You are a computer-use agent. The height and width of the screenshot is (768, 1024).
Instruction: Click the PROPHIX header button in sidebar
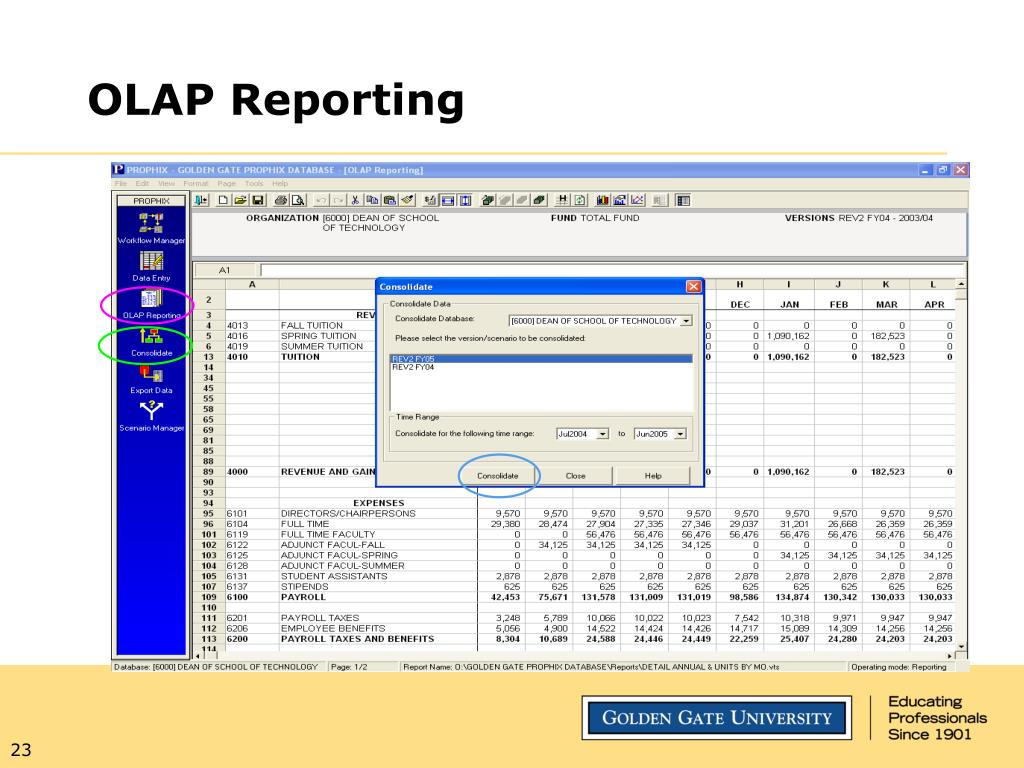152,201
